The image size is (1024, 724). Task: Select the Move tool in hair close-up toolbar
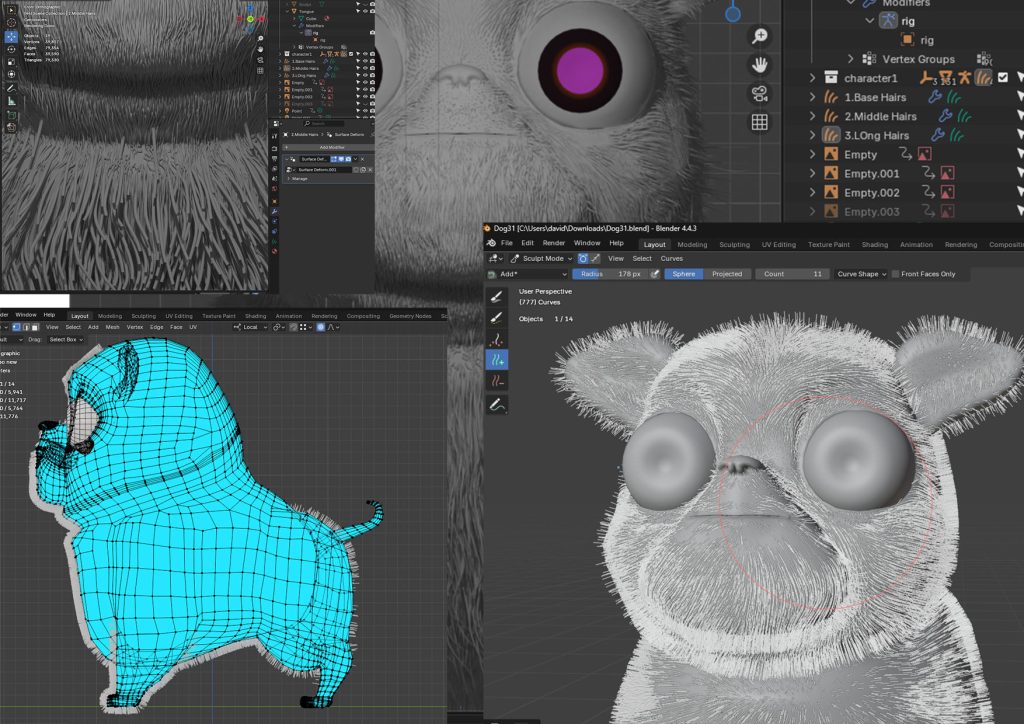pyautogui.click(x=11, y=37)
